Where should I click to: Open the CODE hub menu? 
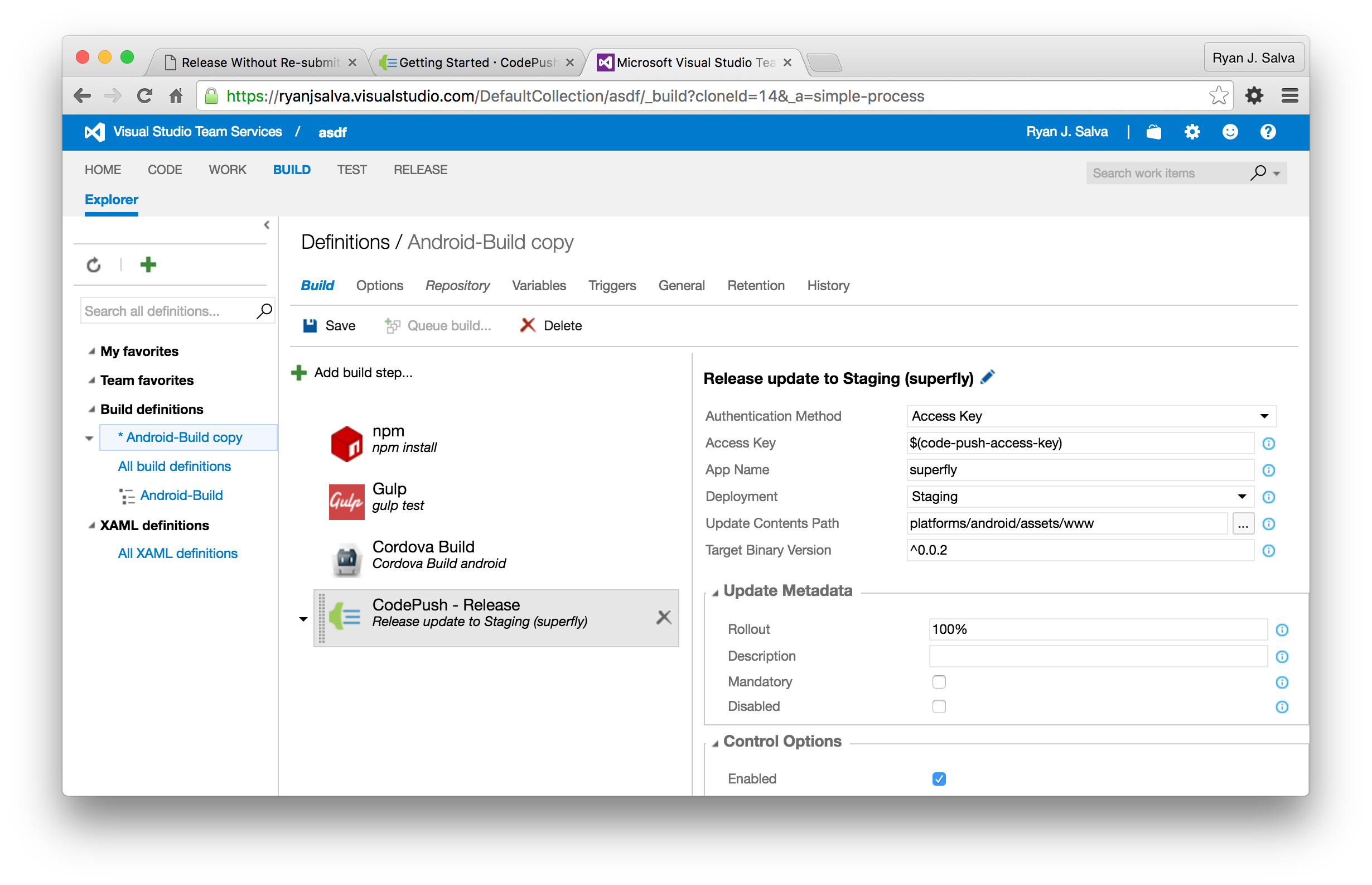click(165, 170)
